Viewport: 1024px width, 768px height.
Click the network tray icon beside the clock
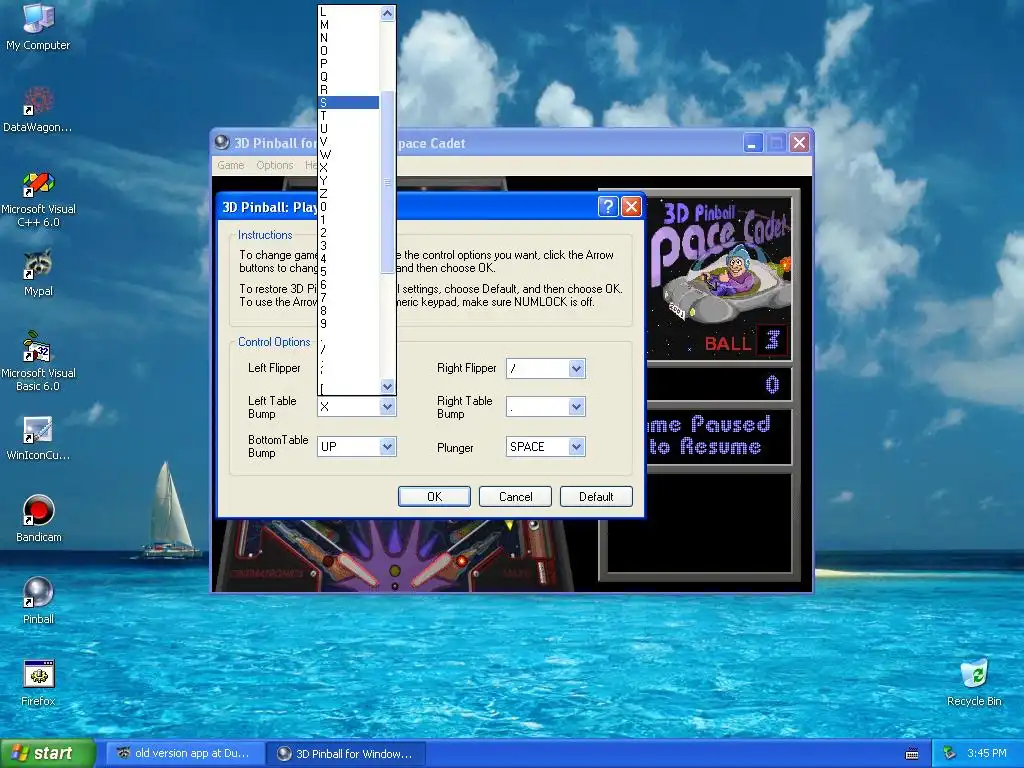pos(950,753)
